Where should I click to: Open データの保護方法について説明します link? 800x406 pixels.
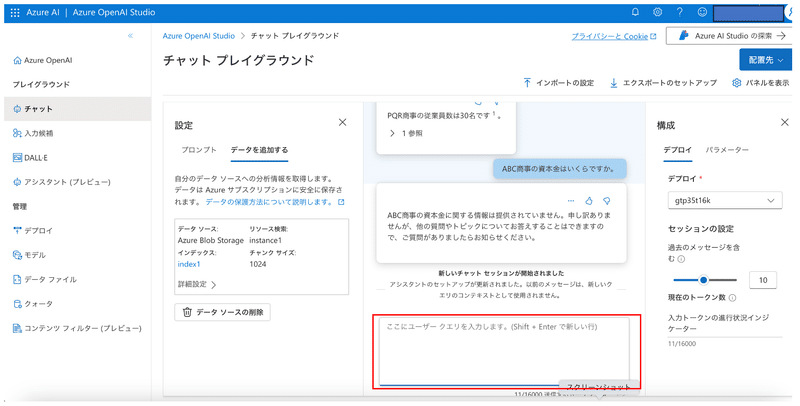274,202
